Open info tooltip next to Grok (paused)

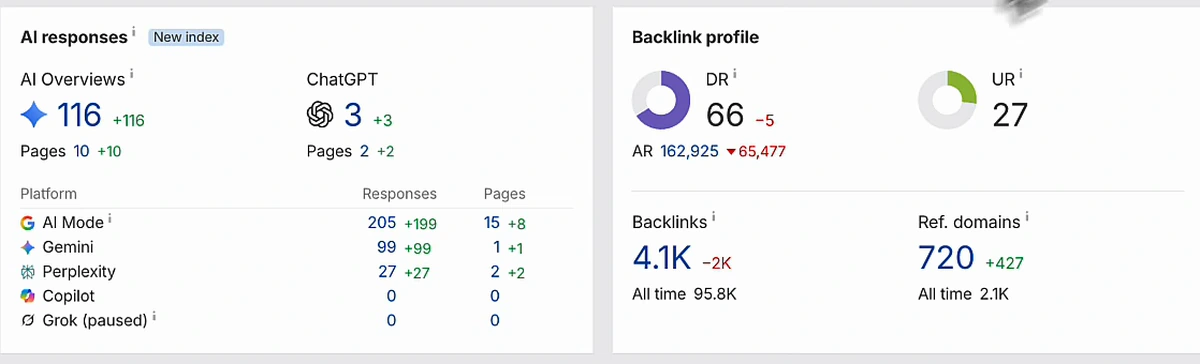(154, 316)
